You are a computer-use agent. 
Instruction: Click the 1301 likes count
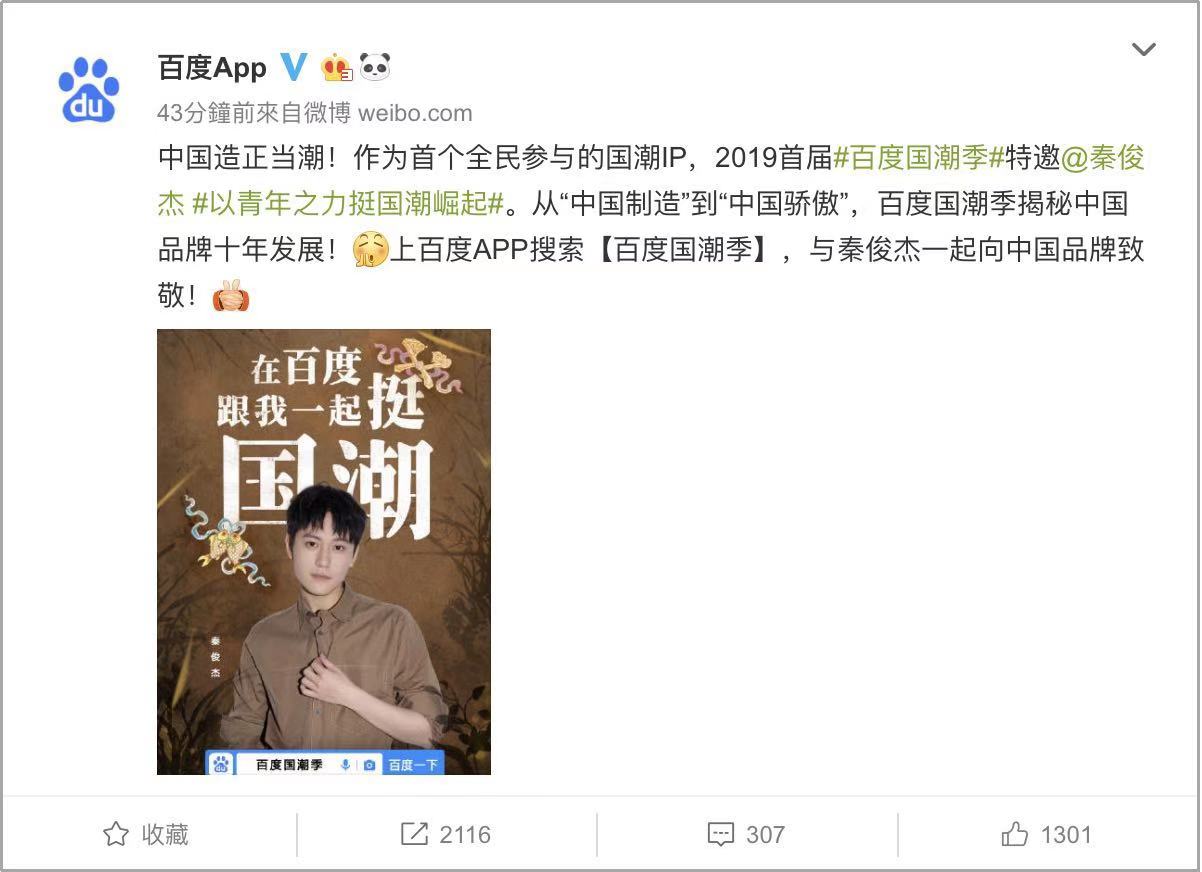click(x=1065, y=834)
